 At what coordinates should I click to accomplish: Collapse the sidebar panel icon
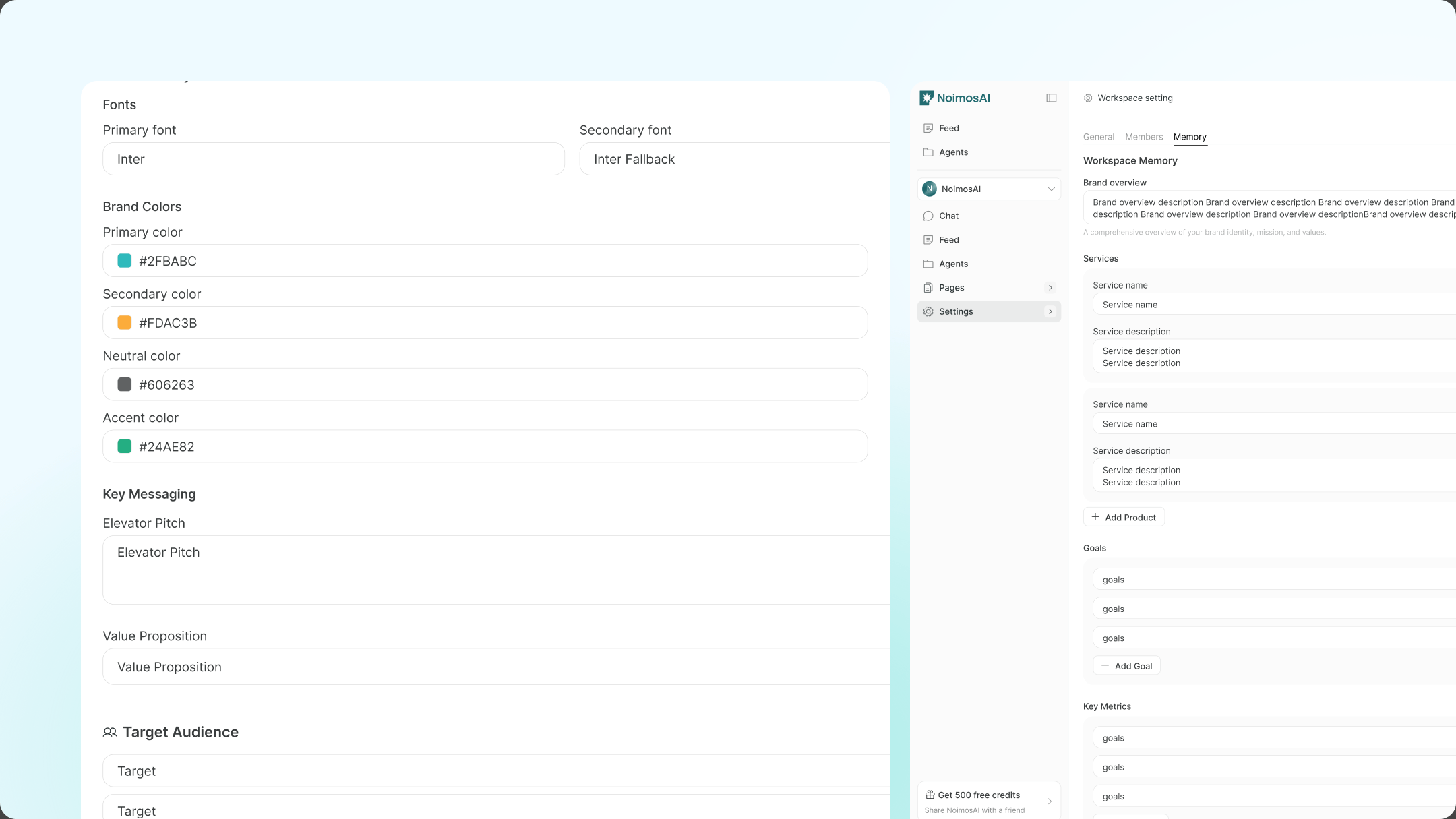coord(1051,98)
